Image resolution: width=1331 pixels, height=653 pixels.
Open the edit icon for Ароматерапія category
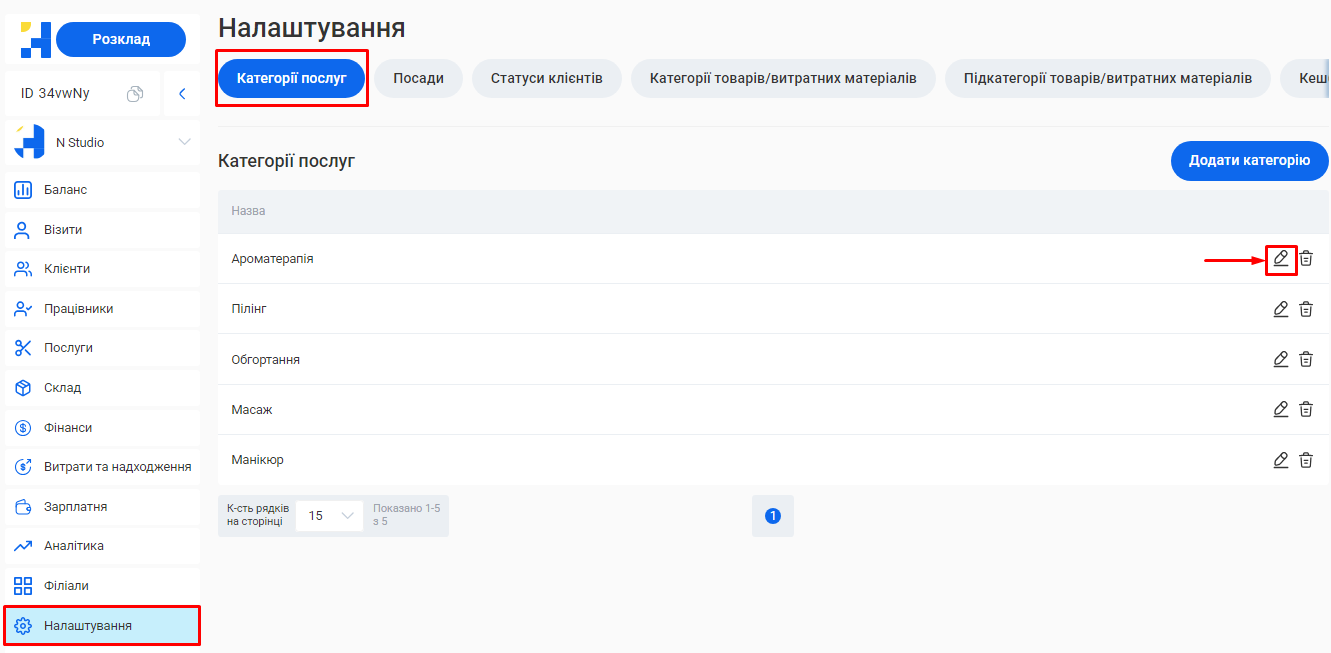point(1281,259)
